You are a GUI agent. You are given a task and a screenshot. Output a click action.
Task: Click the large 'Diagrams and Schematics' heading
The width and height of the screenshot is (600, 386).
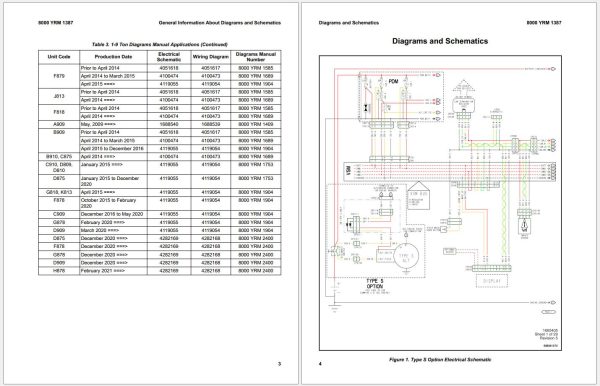click(440, 41)
